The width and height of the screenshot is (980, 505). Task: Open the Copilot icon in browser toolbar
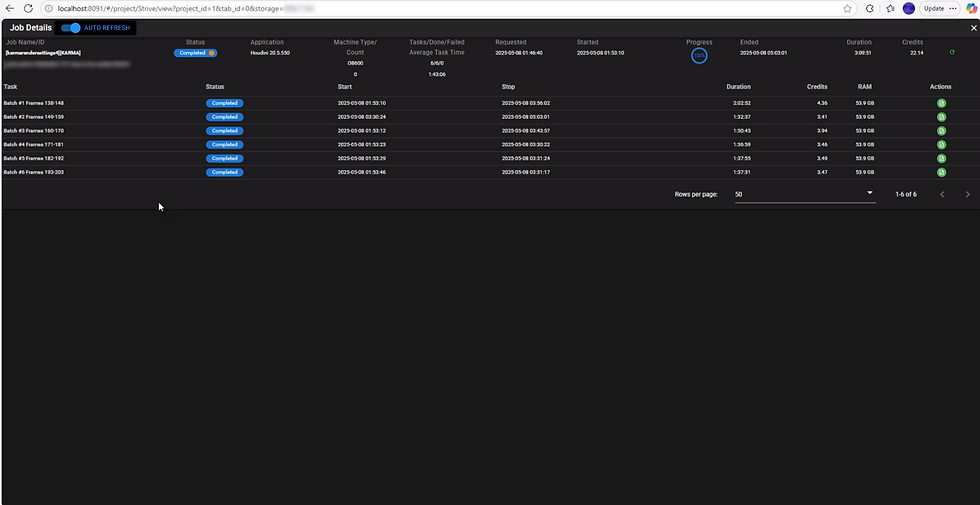[x=971, y=9]
